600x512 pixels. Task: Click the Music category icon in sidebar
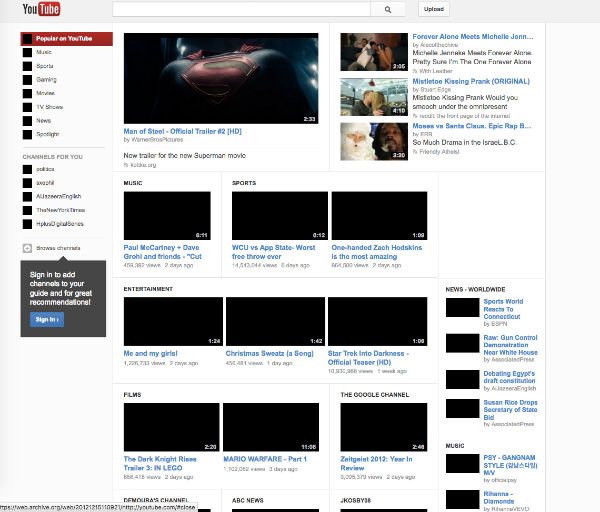tap(27, 52)
